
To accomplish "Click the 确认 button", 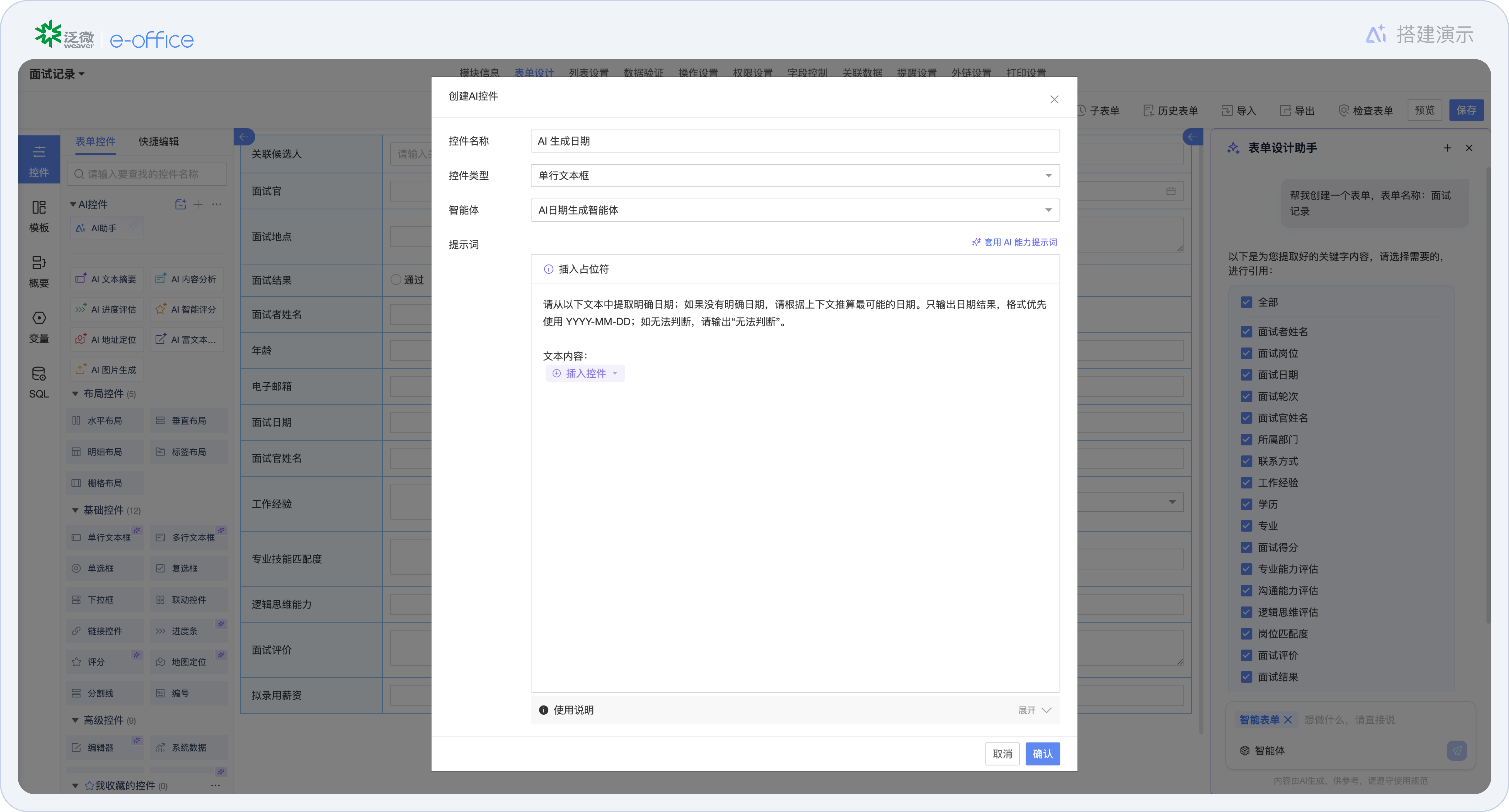I will click(1043, 753).
